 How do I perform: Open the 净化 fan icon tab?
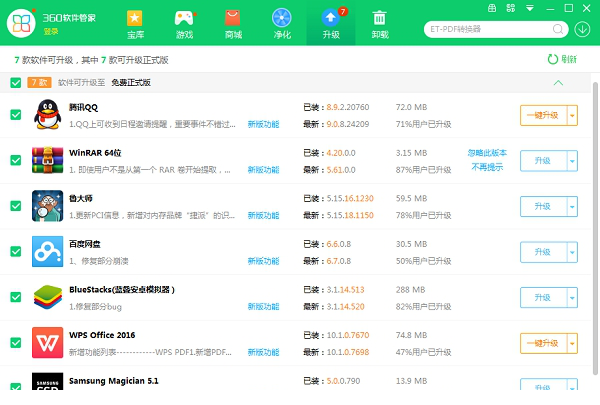(282, 25)
